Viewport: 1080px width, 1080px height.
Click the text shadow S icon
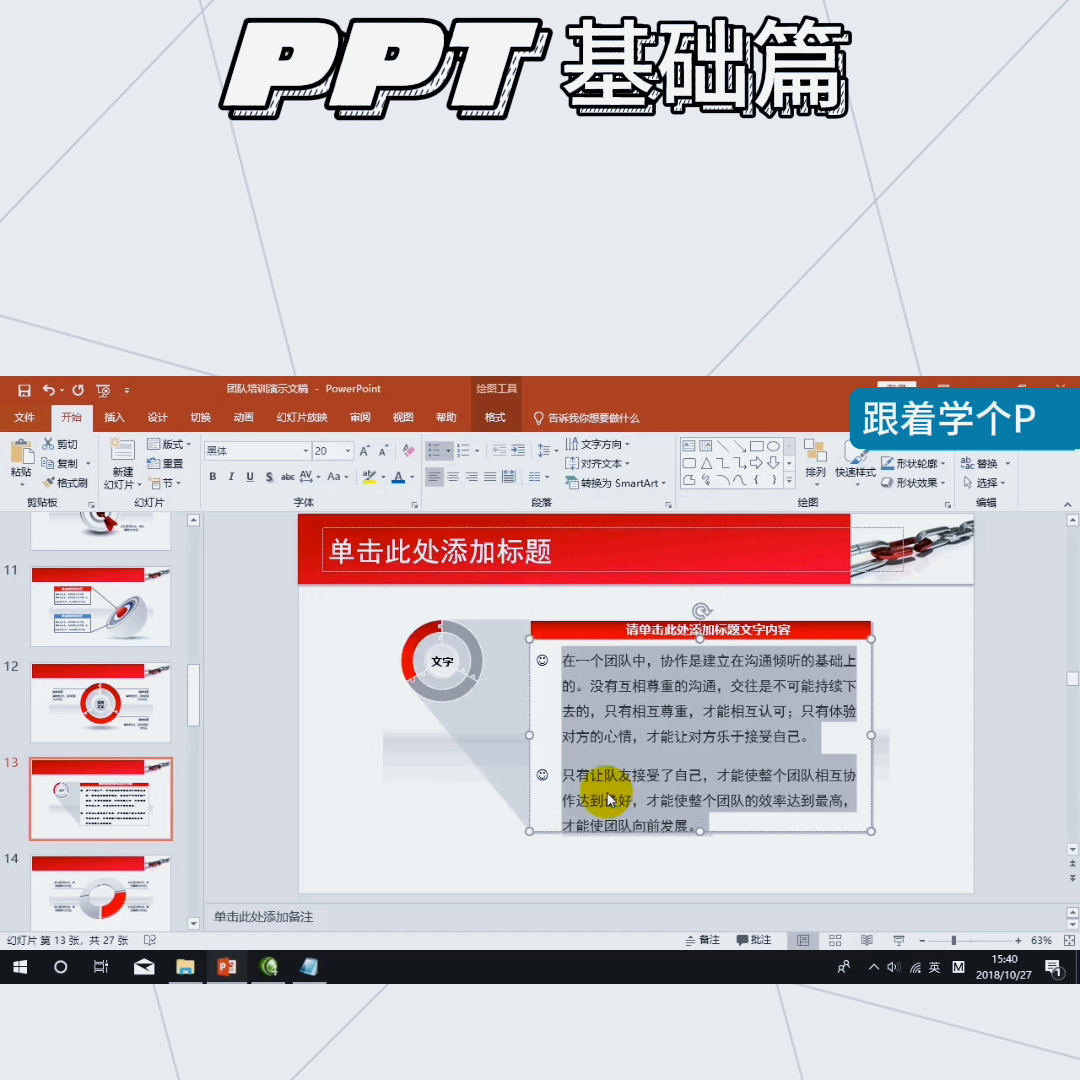[x=269, y=477]
